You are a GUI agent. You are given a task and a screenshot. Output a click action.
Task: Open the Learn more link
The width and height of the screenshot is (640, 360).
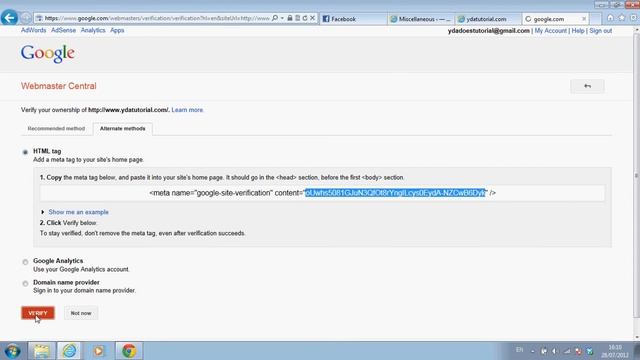click(x=187, y=110)
